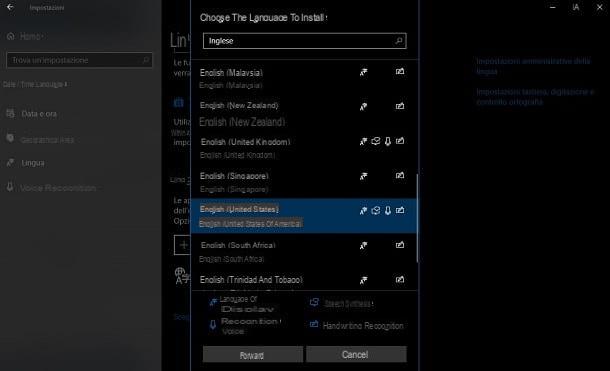This screenshot has height=371, width=610.
Task: Click the microphone icon beside Voice Recognition
Action: pos(10,187)
